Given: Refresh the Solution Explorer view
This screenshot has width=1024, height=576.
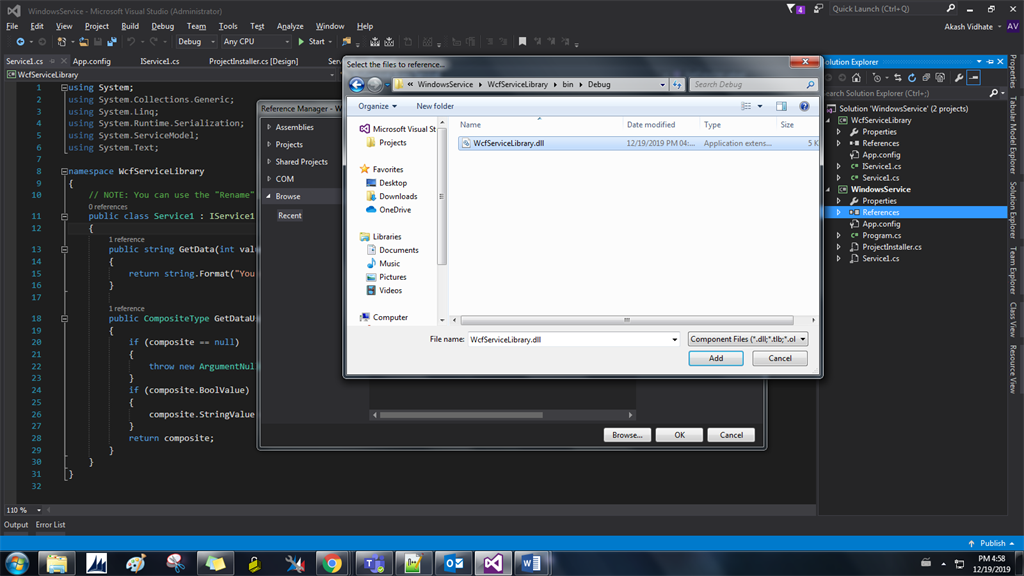Looking at the screenshot, I should click(913, 78).
